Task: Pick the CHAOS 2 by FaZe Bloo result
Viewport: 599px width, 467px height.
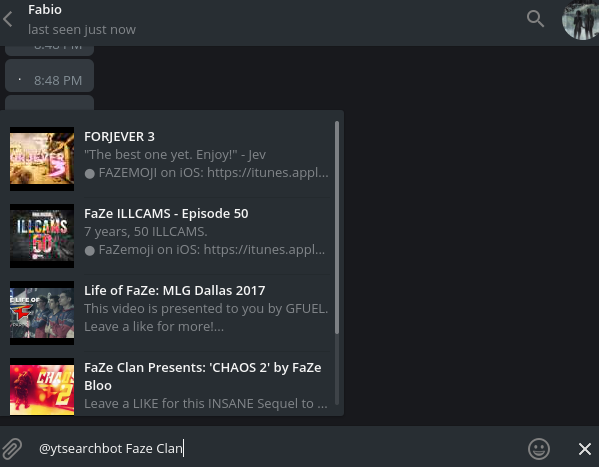Action: [x=170, y=384]
